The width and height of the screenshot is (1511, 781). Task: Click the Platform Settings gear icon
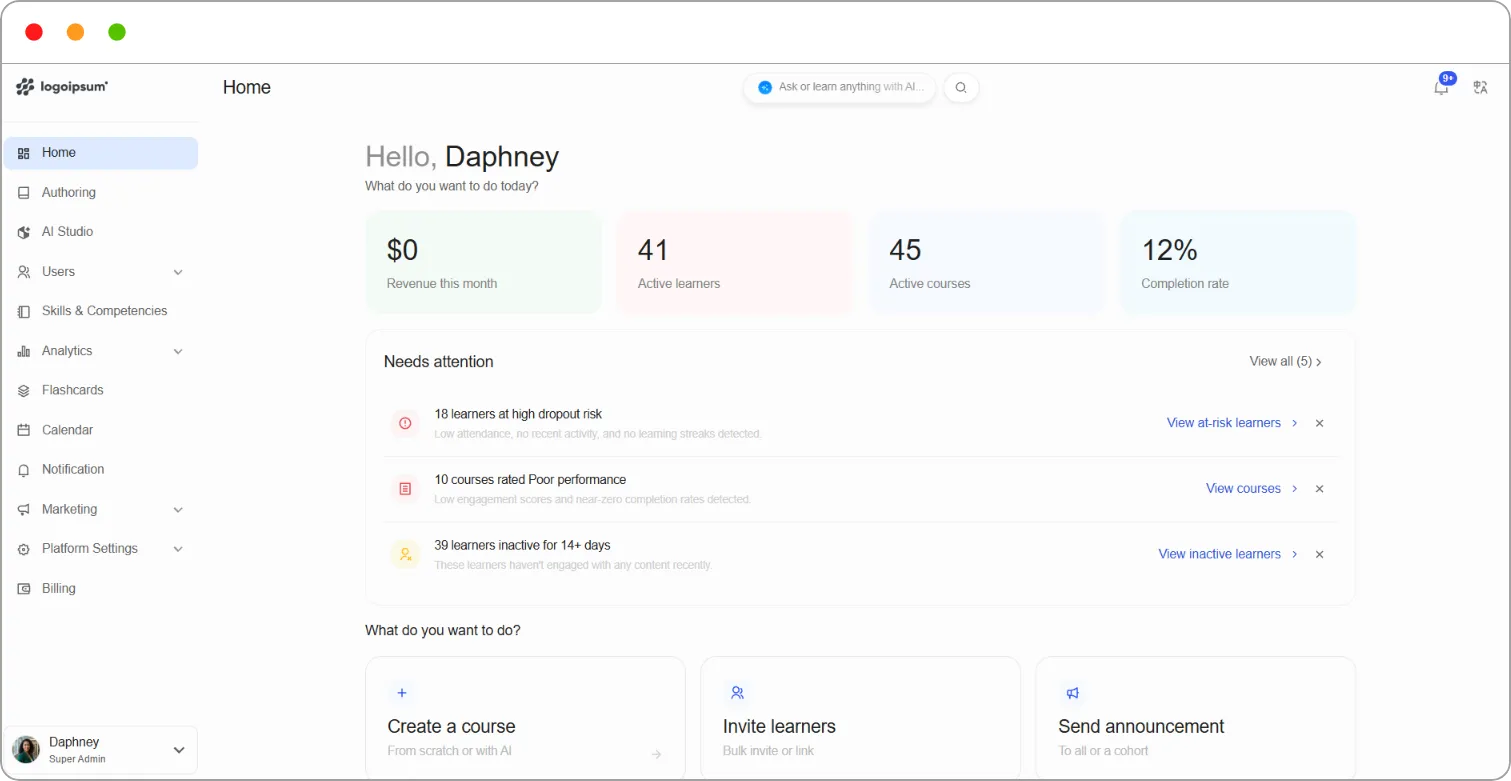tap(24, 549)
